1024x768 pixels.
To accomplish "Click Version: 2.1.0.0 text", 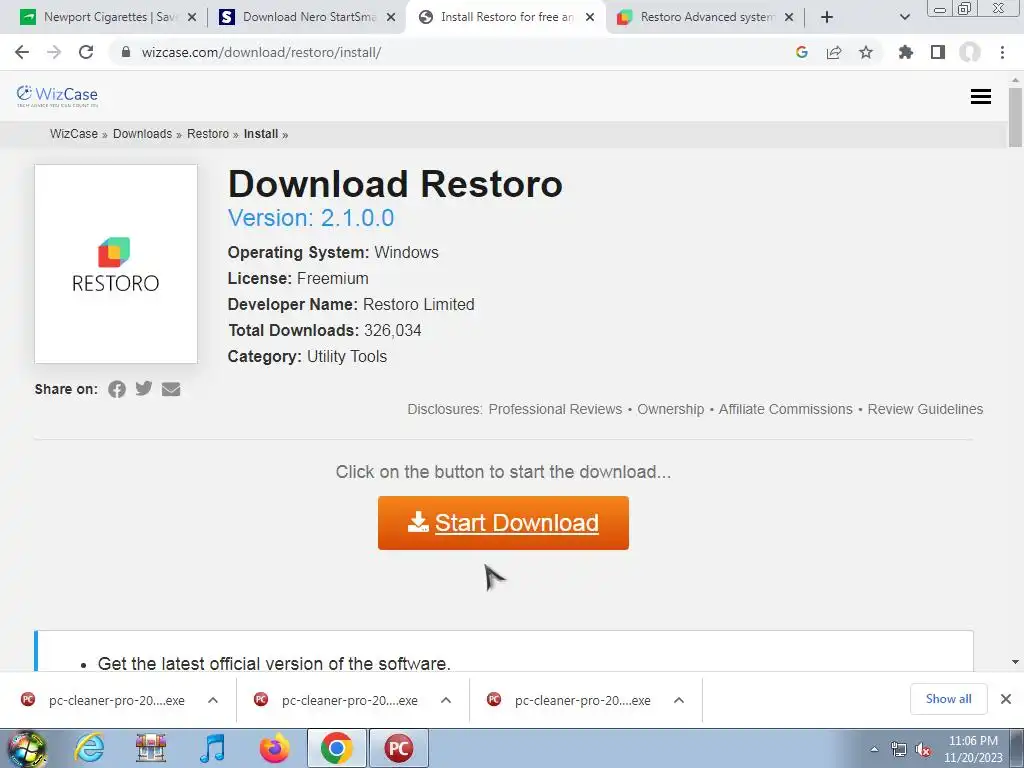I will point(311,217).
